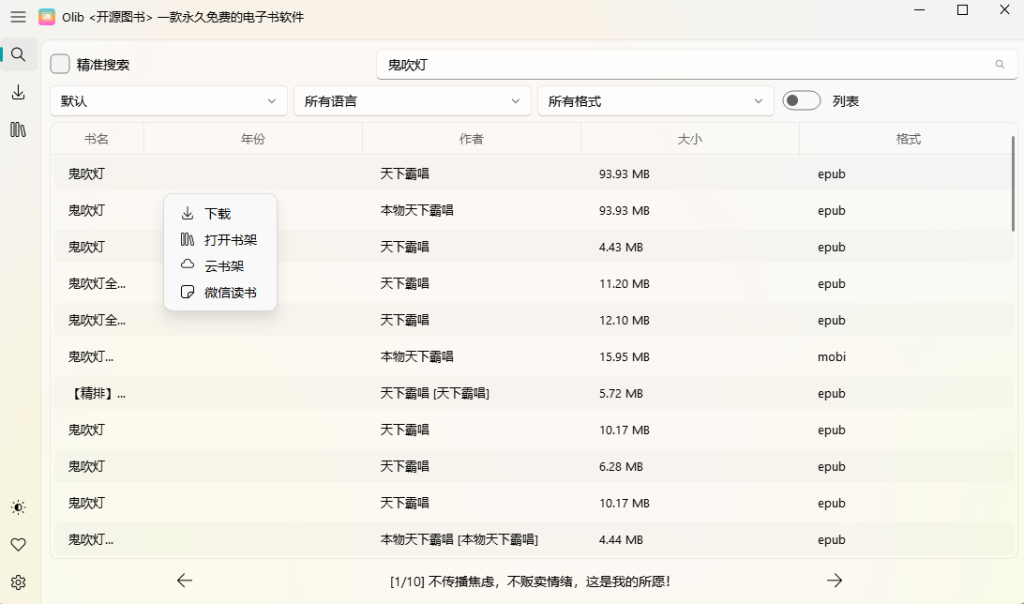1024x604 pixels.
Task: Go to the previous results page arrow
Action: pyautogui.click(x=184, y=581)
